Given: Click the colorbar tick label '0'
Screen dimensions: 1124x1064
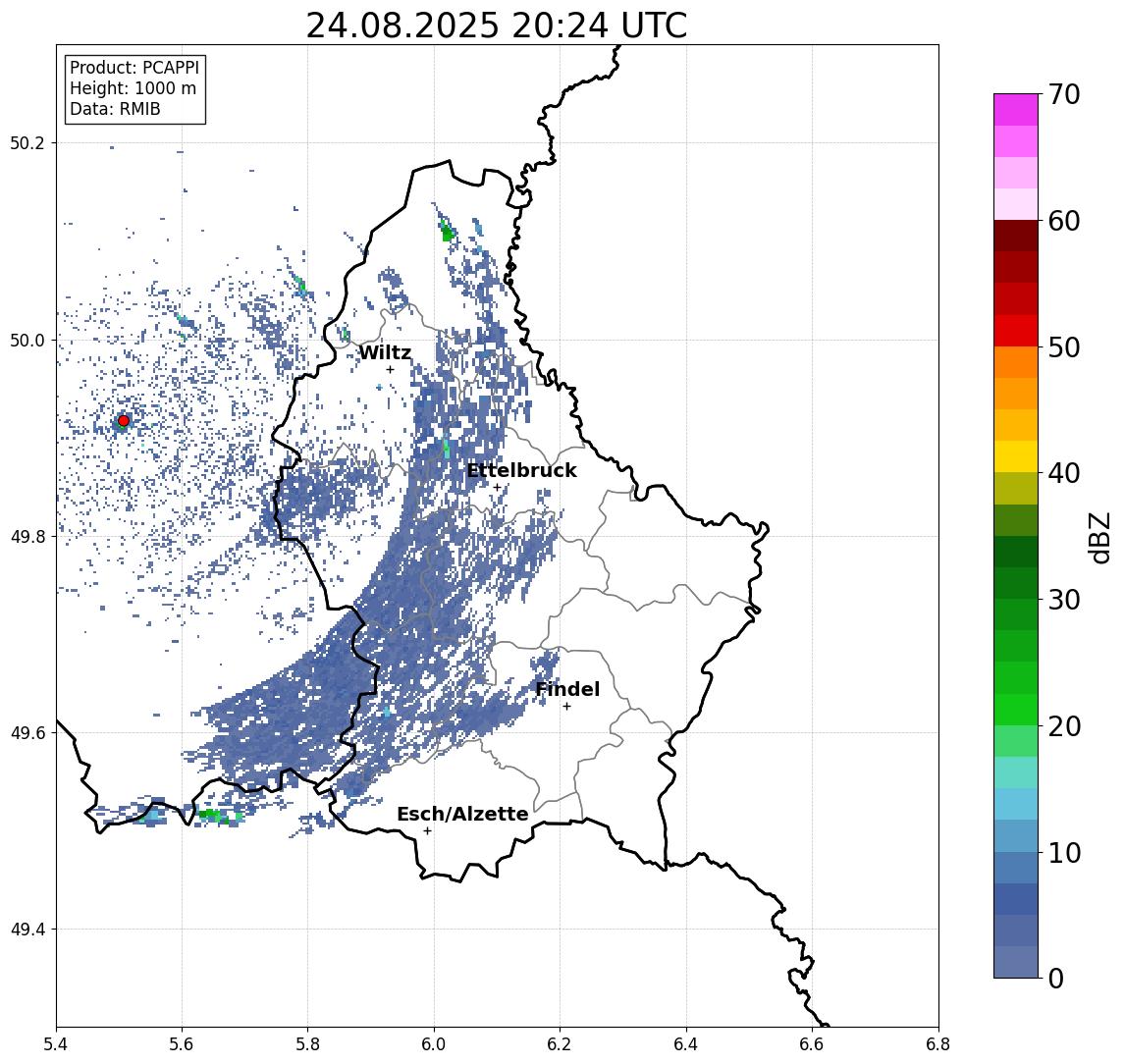Looking at the screenshot, I should point(1056,978).
